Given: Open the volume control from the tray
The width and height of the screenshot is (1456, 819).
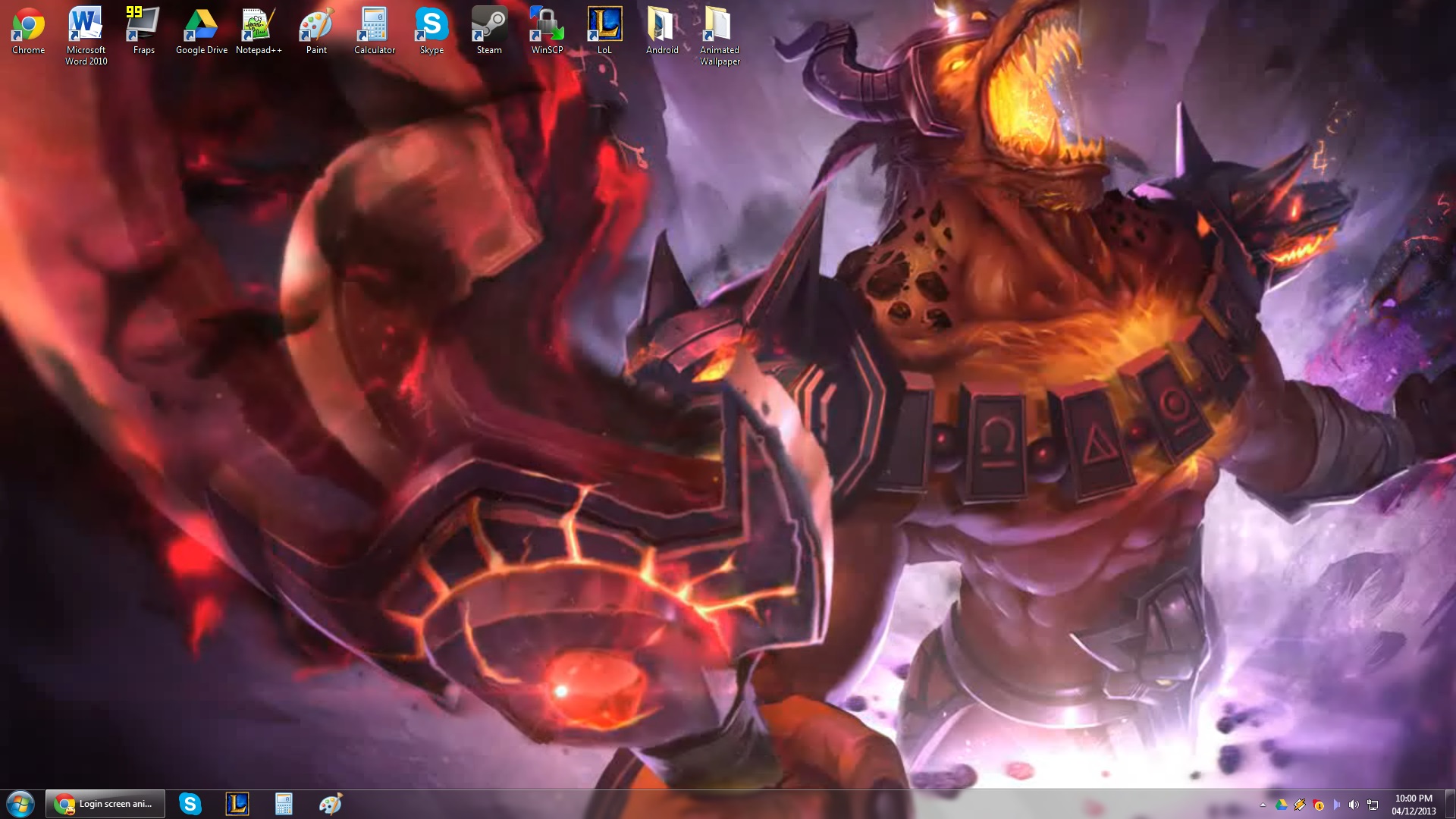Looking at the screenshot, I should [1354, 805].
